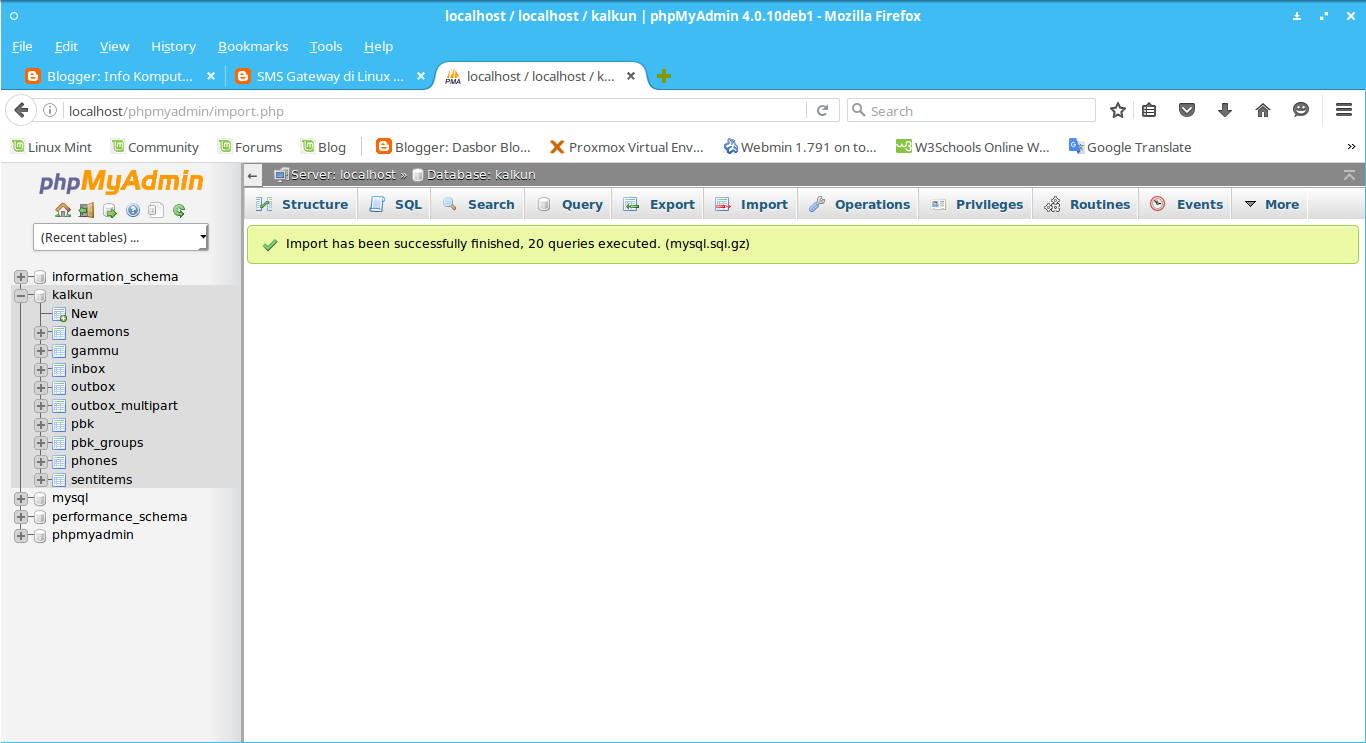
Task: Click the inbox table icon
Action: 59,369
